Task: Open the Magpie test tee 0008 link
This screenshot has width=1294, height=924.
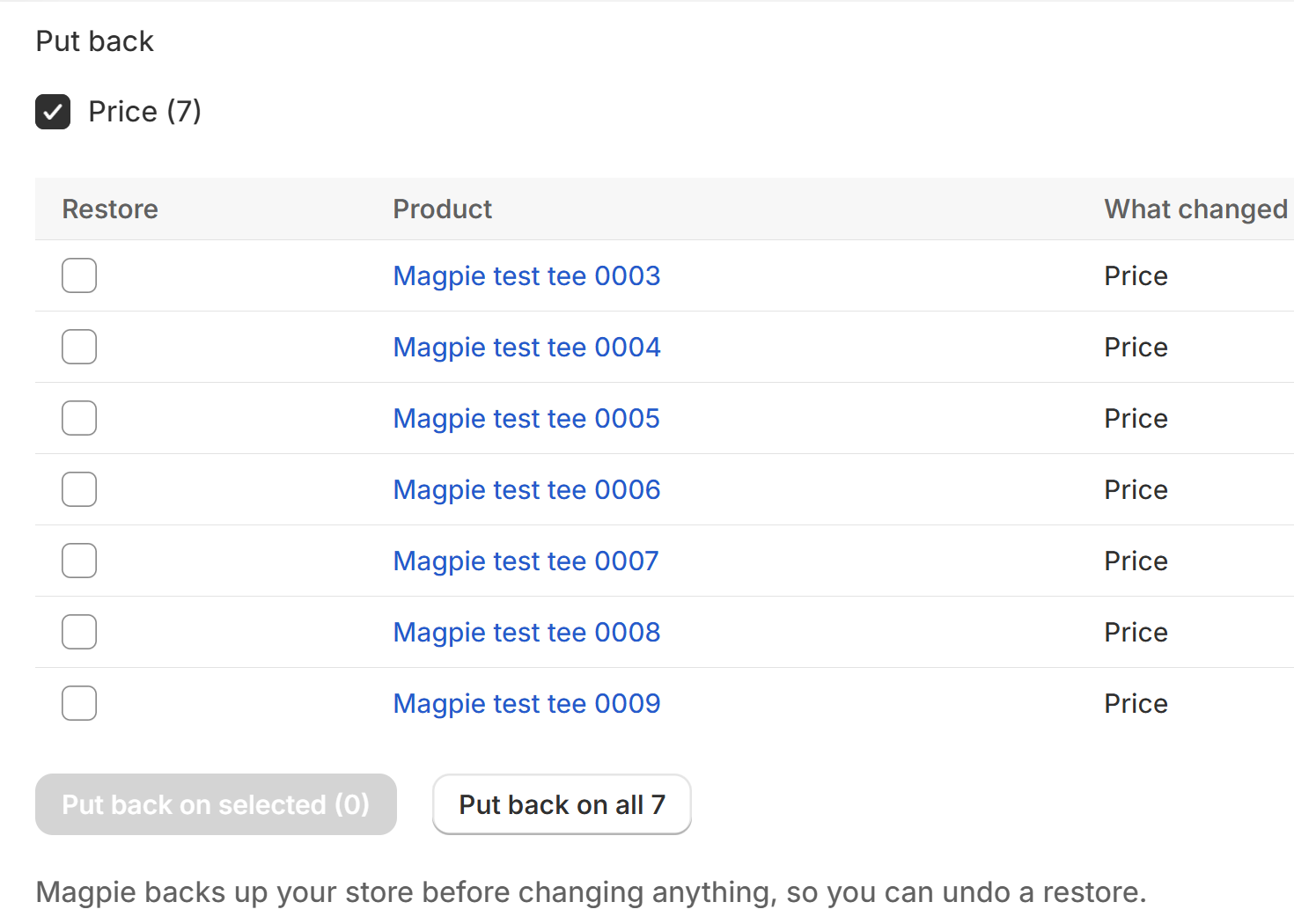Action: point(526,633)
